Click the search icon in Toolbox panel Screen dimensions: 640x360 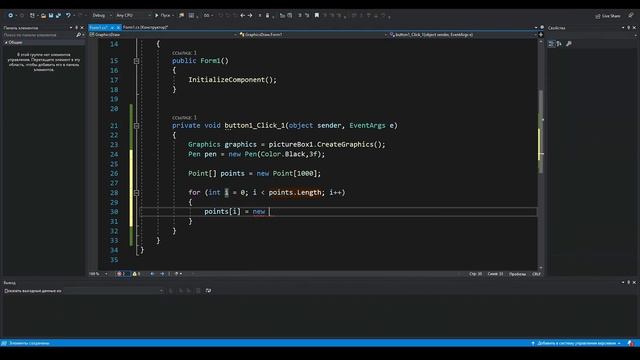pyautogui.click(x=78, y=35)
